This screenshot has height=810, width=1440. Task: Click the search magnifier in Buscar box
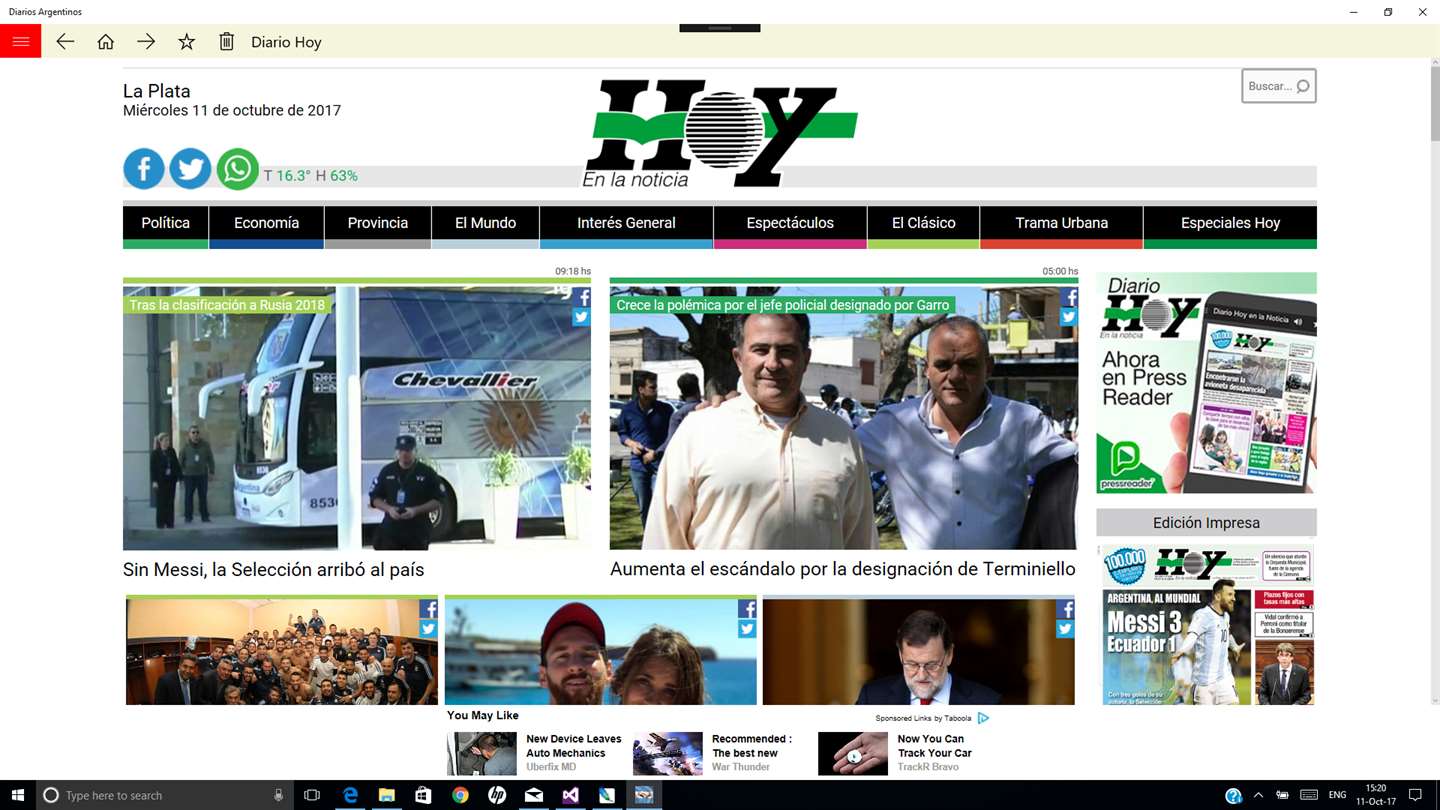coord(1303,86)
